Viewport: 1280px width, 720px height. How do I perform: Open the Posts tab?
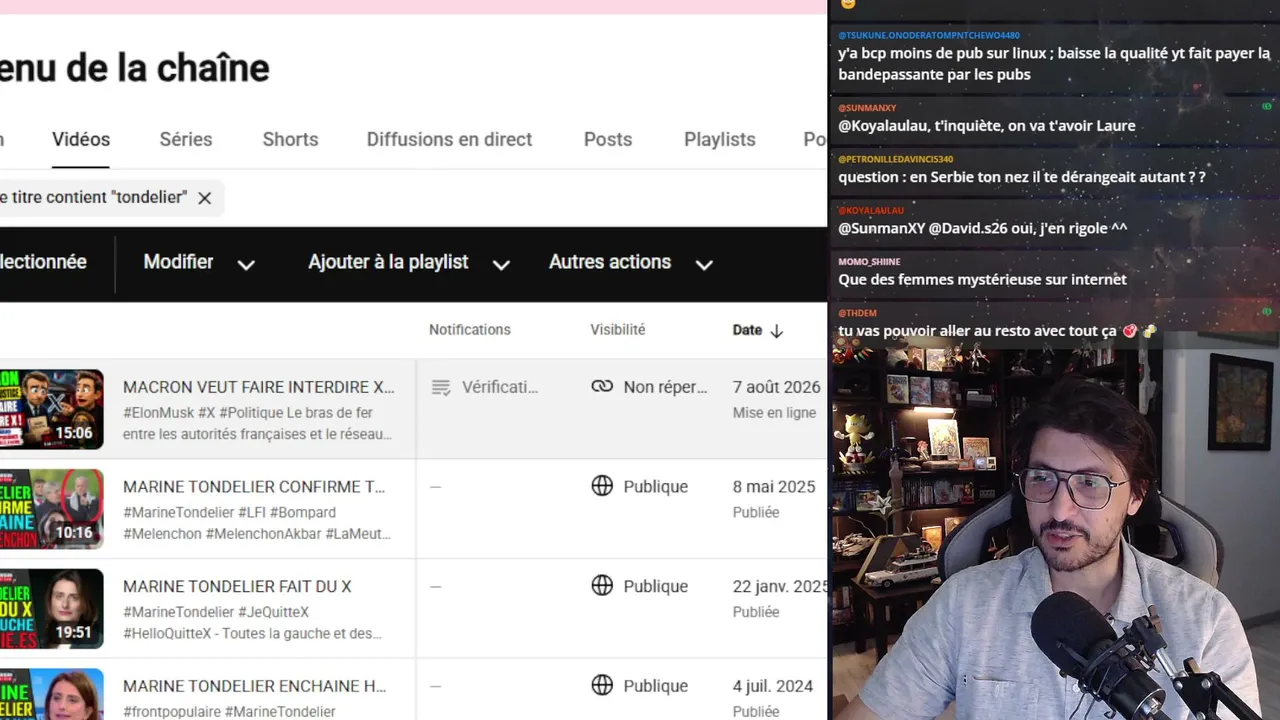(608, 139)
